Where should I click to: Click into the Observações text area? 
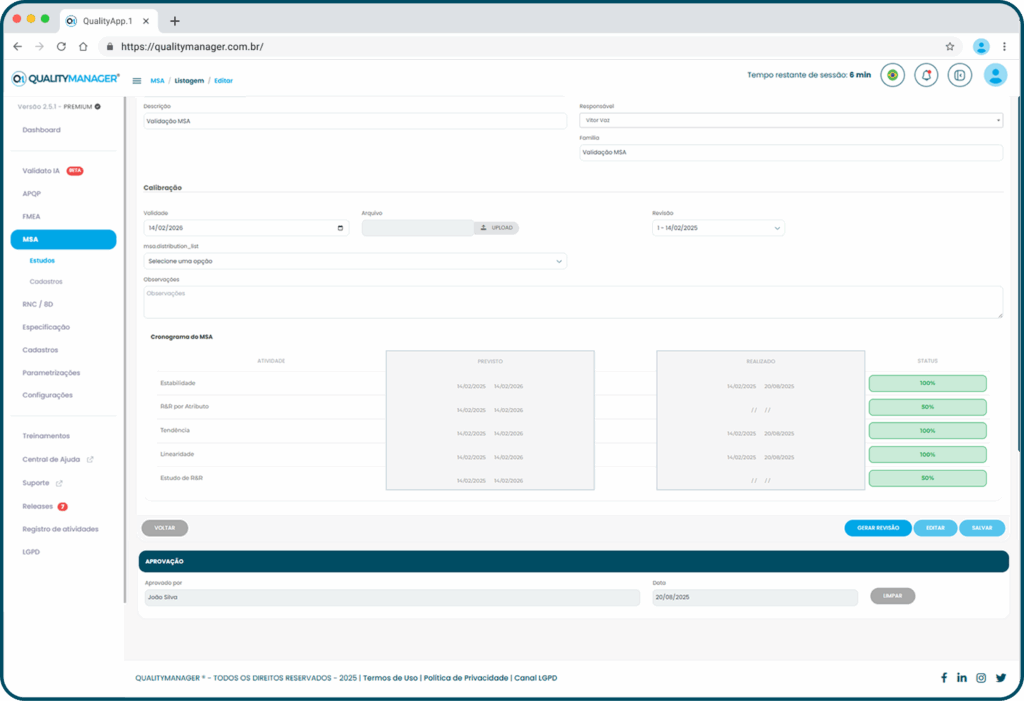point(572,302)
